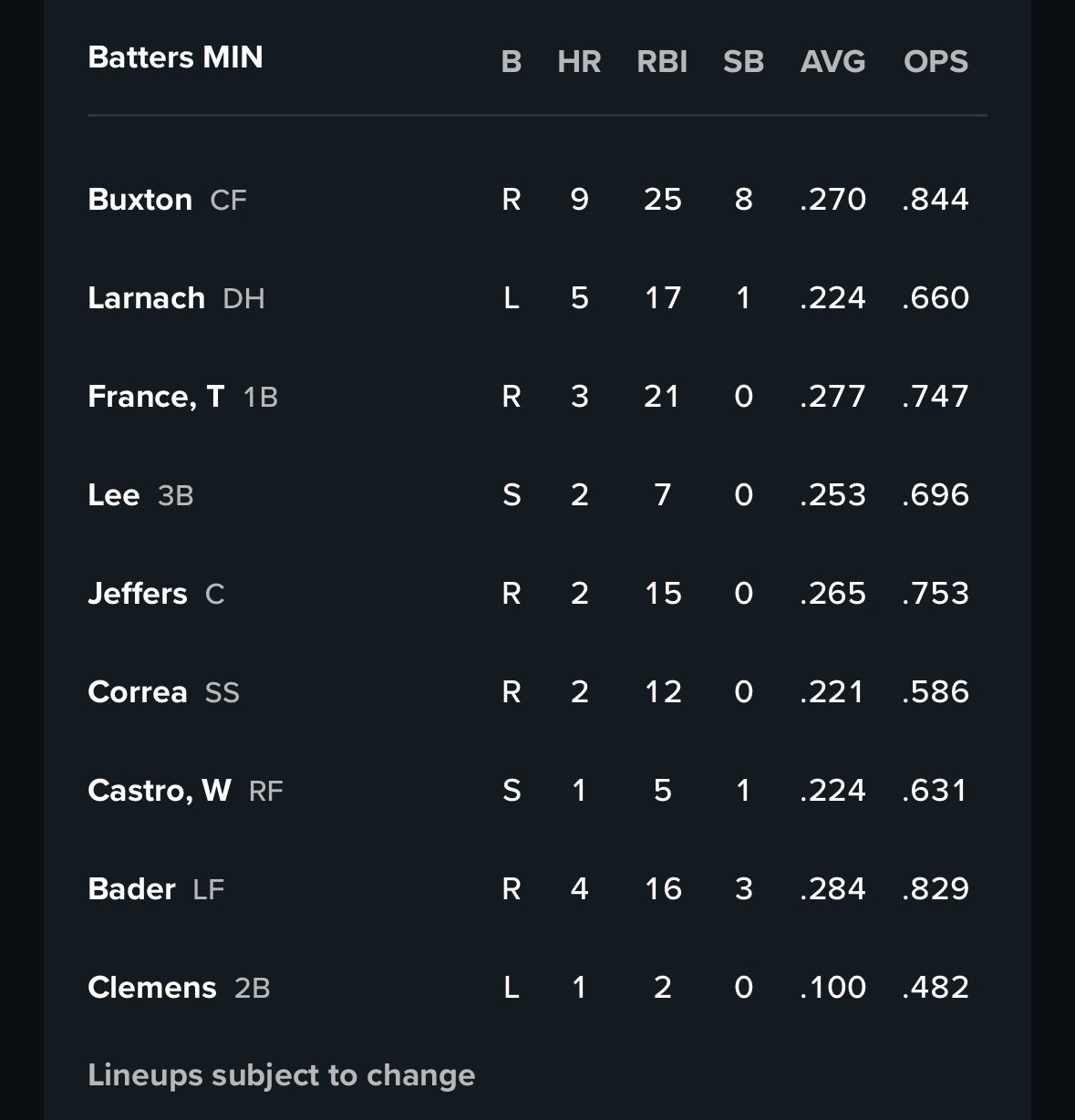Tap on Clemens' name

152,988
